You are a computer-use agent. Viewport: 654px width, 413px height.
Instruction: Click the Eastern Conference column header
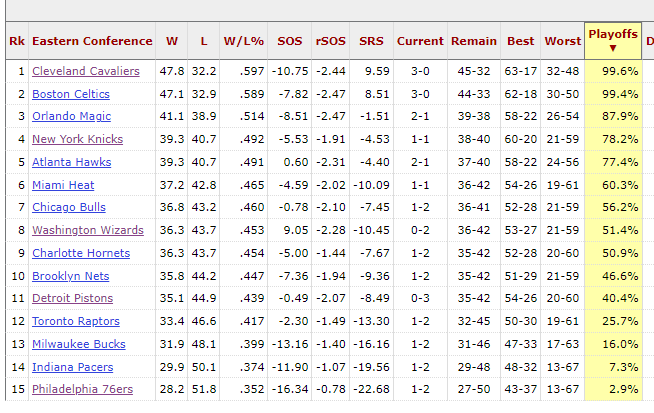92,41
